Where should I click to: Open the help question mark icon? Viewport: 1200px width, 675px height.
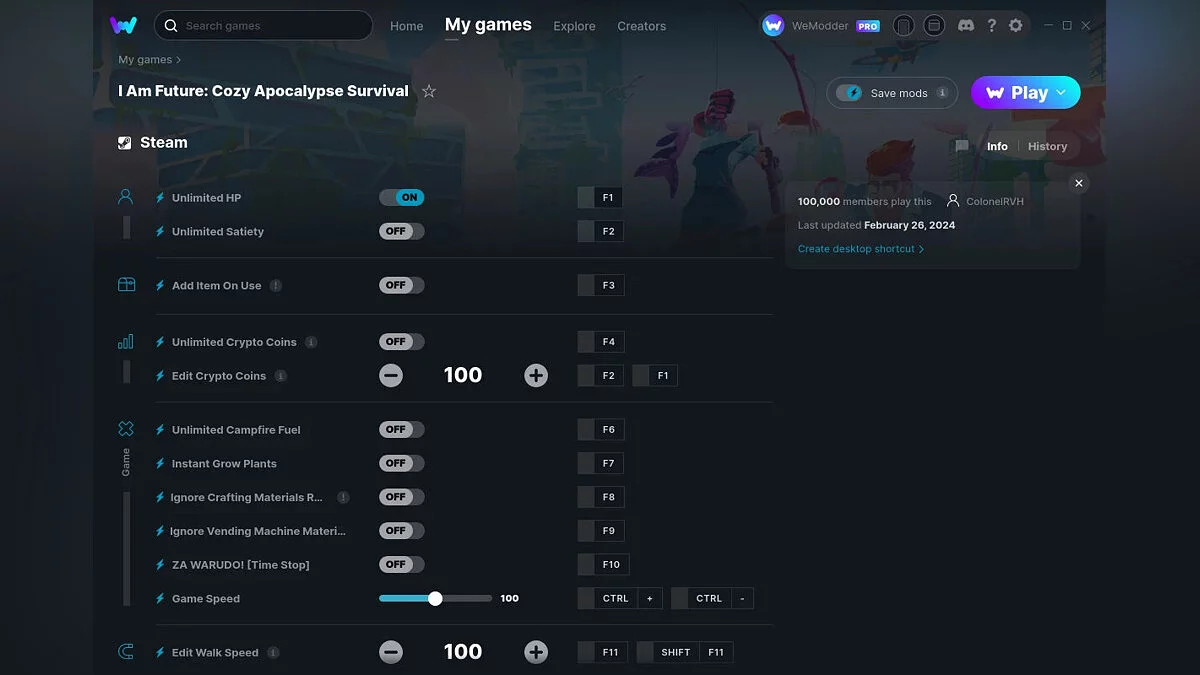click(991, 25)
